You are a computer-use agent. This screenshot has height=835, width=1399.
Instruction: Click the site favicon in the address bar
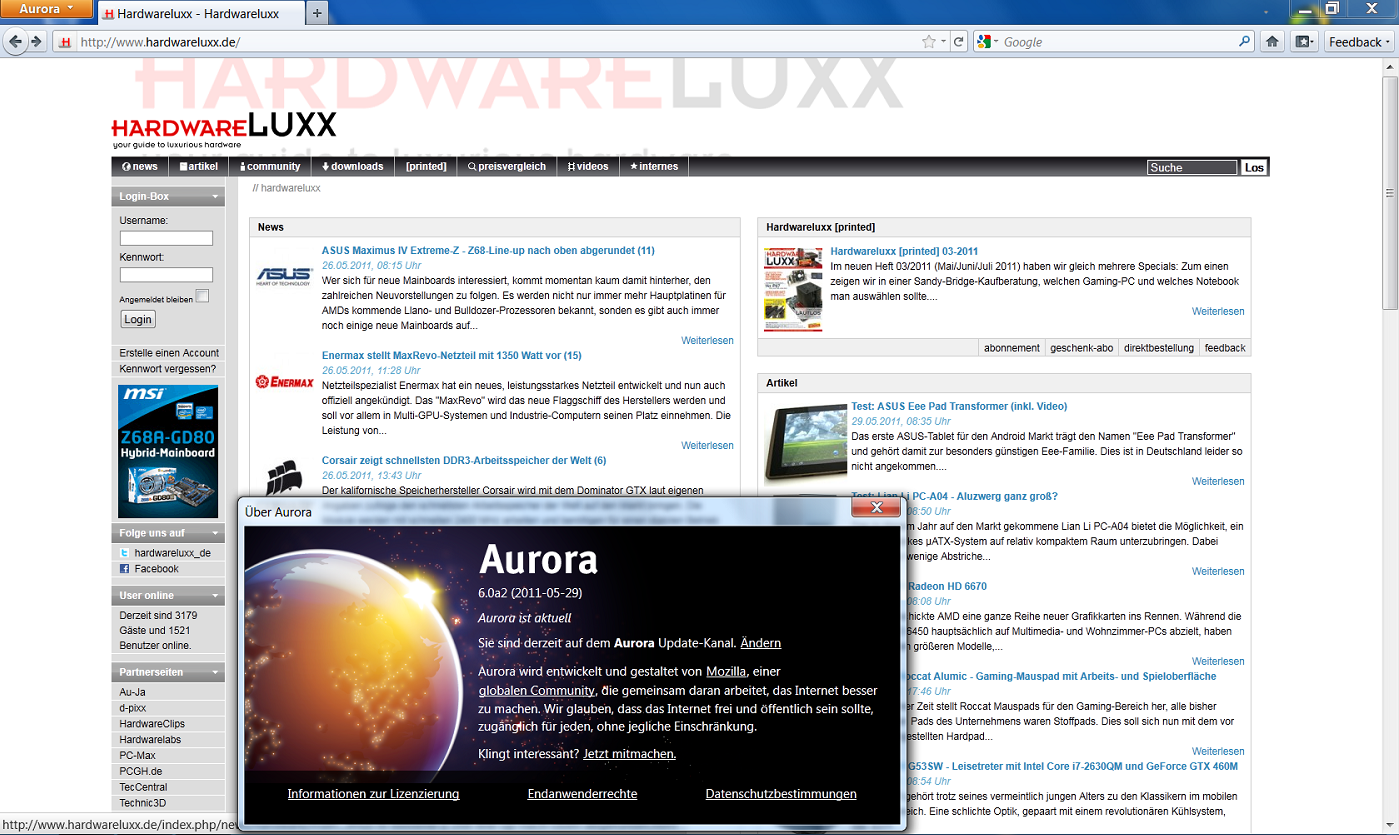(65, 42)
